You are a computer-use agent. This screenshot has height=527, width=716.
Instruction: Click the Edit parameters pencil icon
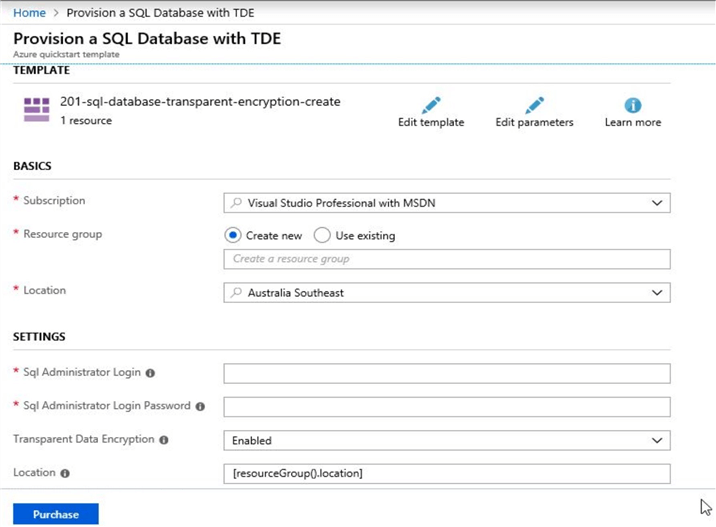[534, 105]
